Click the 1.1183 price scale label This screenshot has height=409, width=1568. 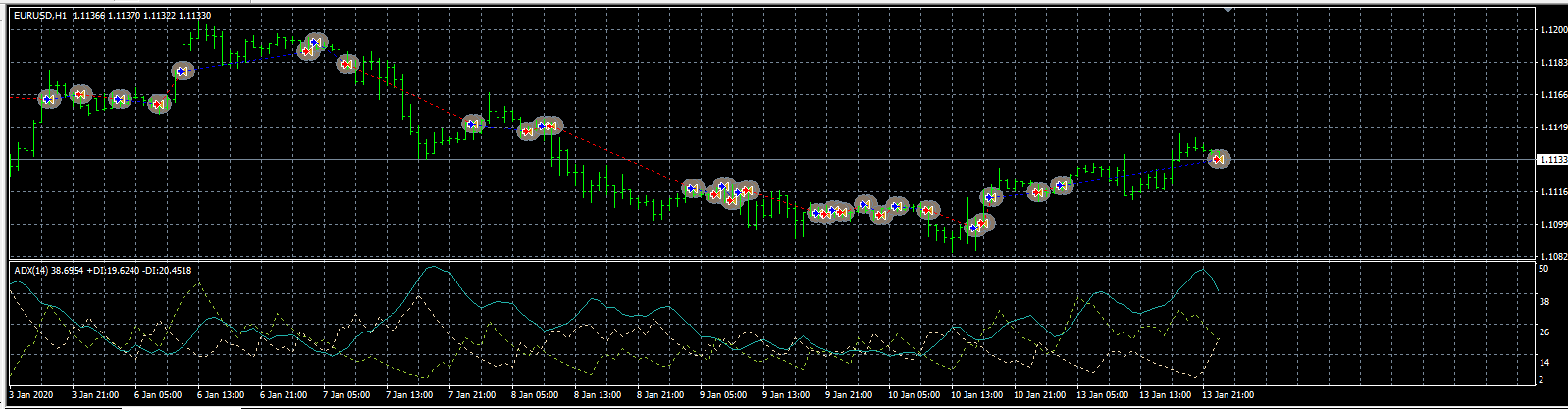point(1553,63)
